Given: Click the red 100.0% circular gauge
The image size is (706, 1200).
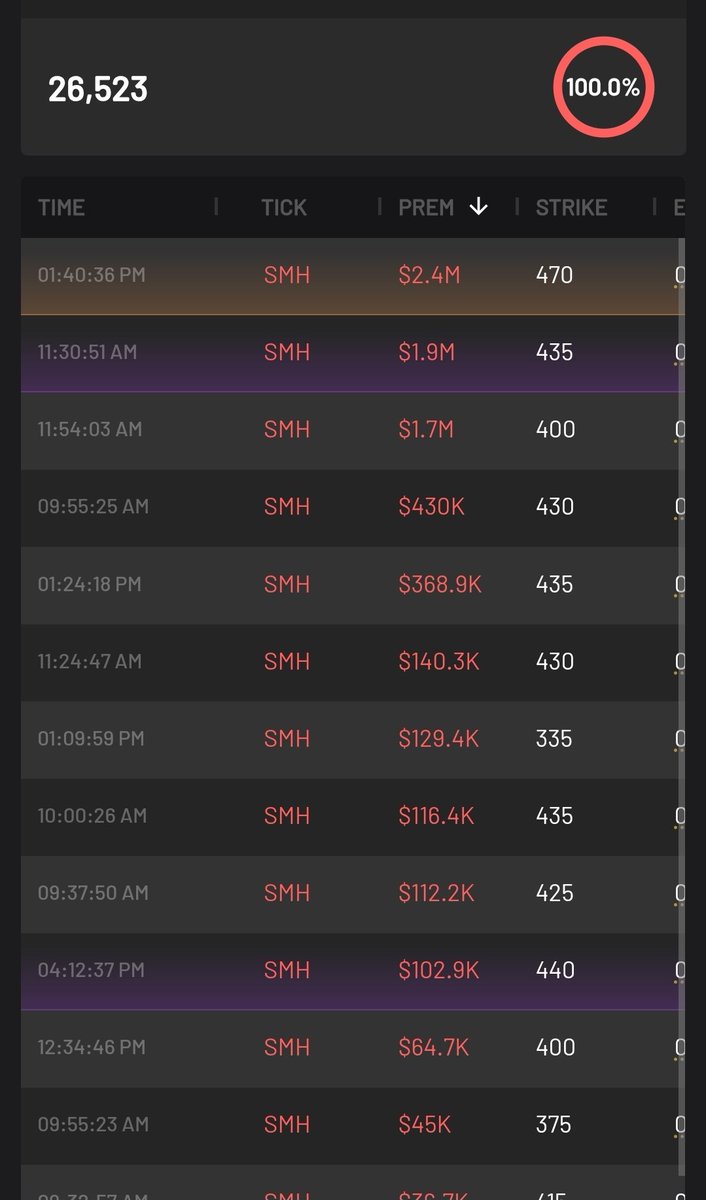Looking at the screenshot, I should coord(603,88).
